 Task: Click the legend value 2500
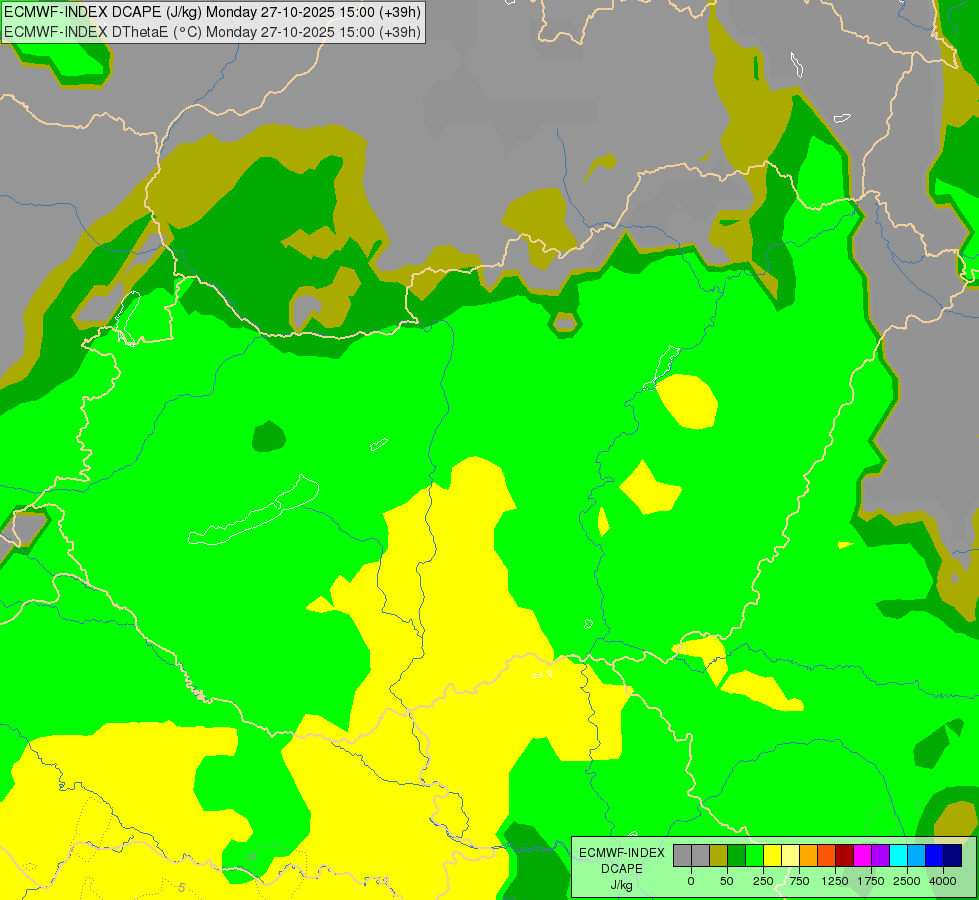[x=907, y=881]
